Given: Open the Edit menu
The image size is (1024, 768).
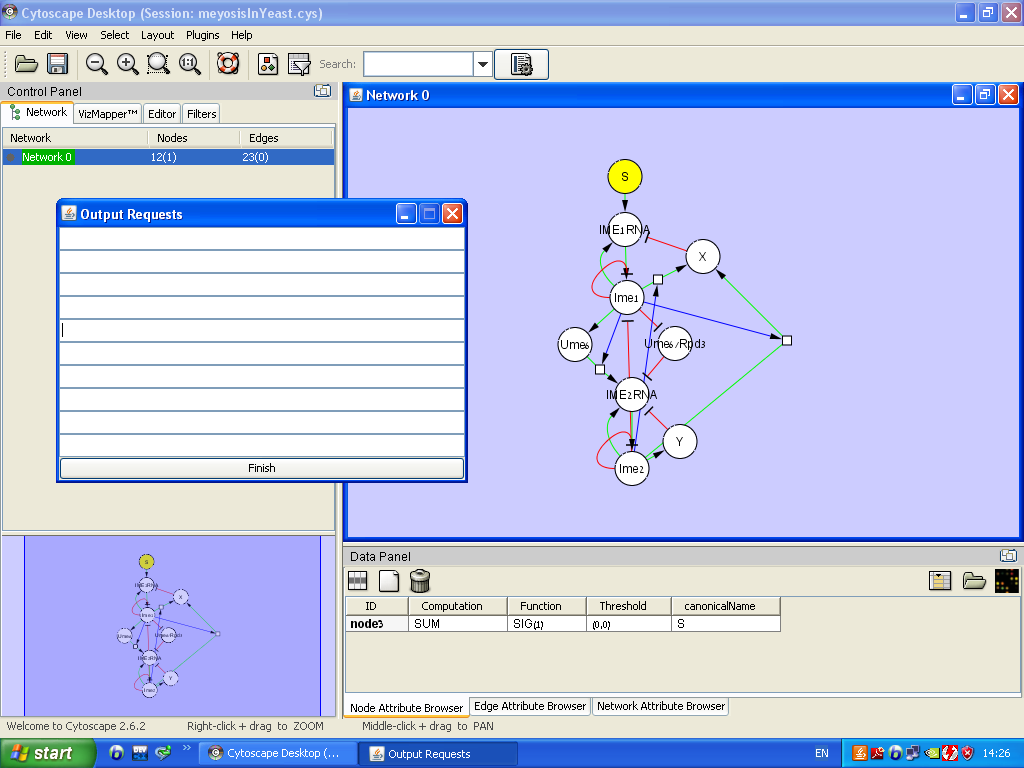Looking at the screenshot, I should (x=43, y=35).
